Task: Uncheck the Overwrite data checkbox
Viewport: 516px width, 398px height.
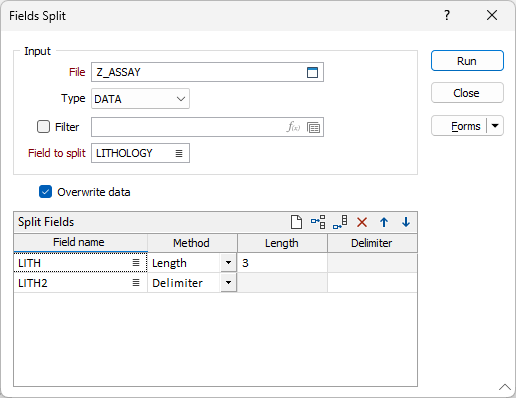Action: click(x=45, y=192)
